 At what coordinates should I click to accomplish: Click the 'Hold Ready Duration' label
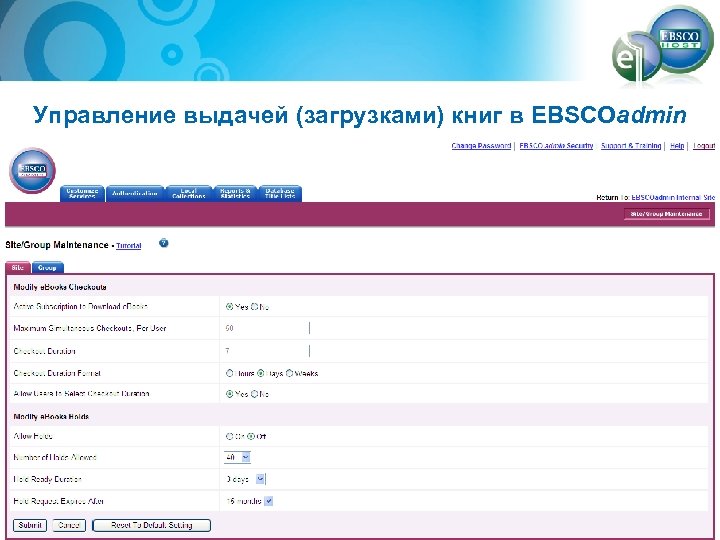pyautogui.click(x=47, y=479)
